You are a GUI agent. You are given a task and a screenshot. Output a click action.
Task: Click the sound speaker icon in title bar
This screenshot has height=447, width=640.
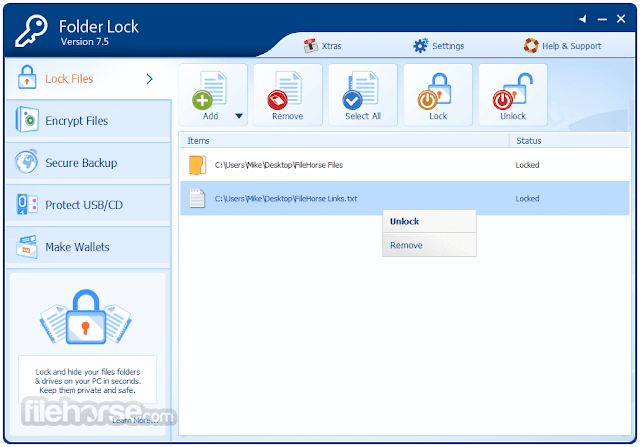(582, 19)
